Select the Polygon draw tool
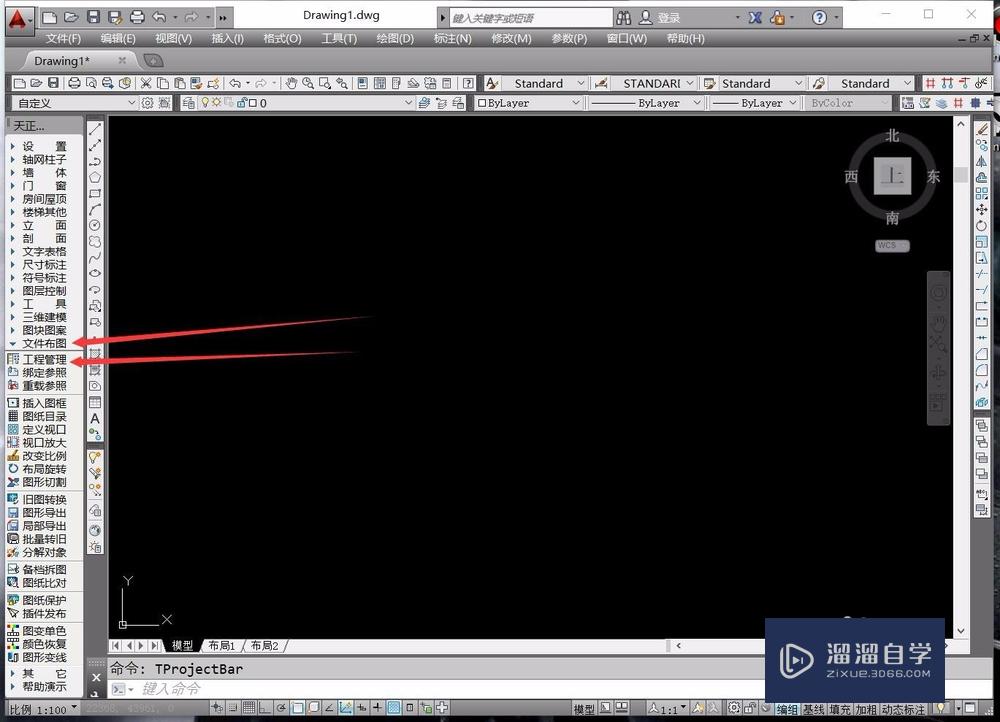The height and width of the screenshot is (722, 1000). (x=94, y=177)
